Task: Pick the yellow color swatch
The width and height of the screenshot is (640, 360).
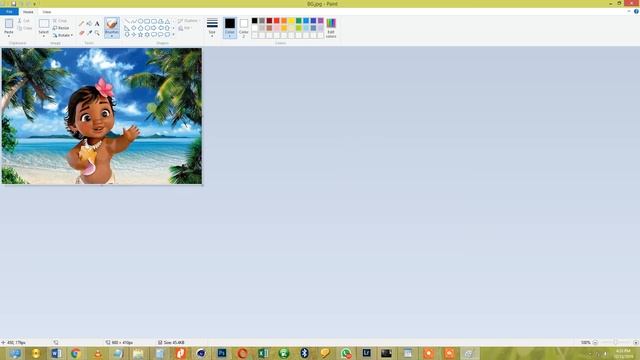Action: [x=291, y=21]
